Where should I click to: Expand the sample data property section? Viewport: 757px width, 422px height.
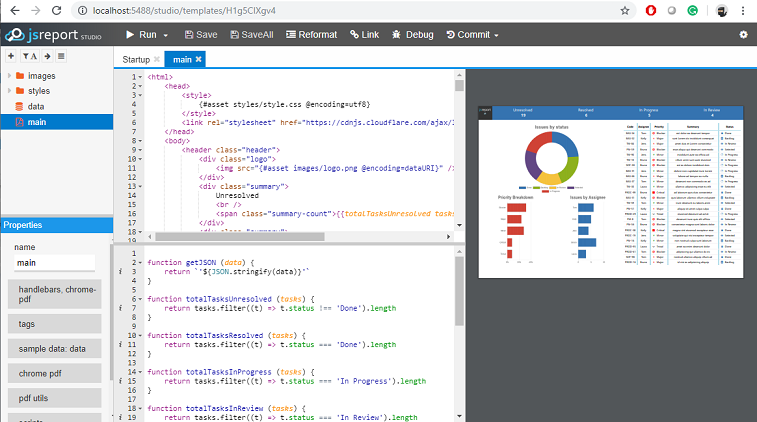(52, 349)
